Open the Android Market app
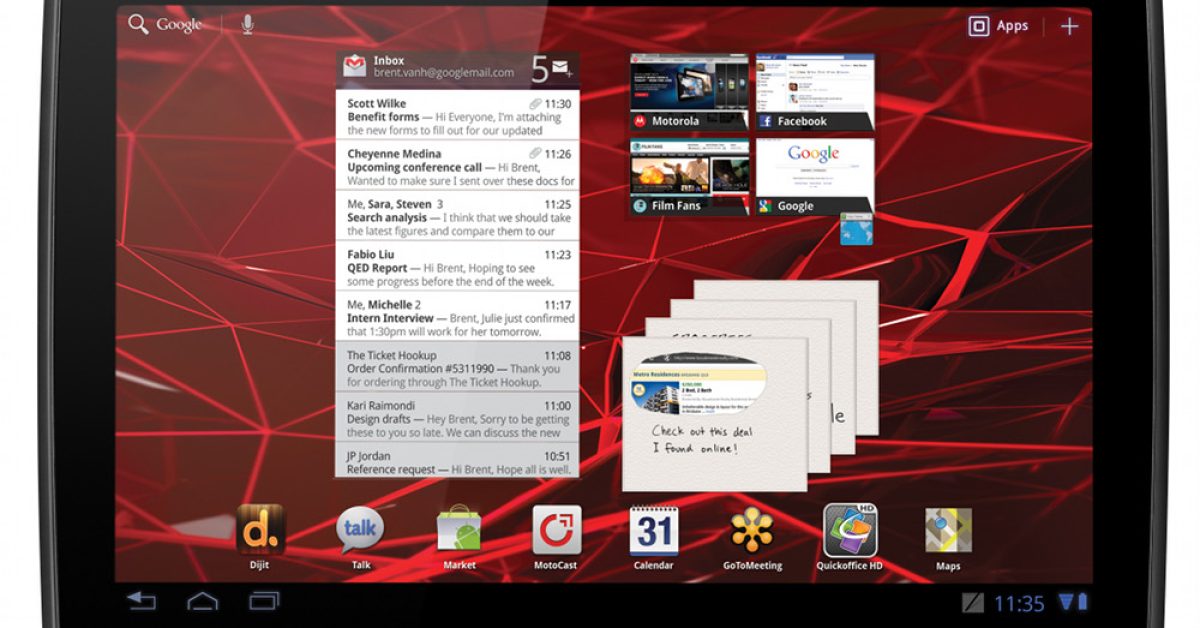This screenshot has height=628, width=1200. [459, 531]
